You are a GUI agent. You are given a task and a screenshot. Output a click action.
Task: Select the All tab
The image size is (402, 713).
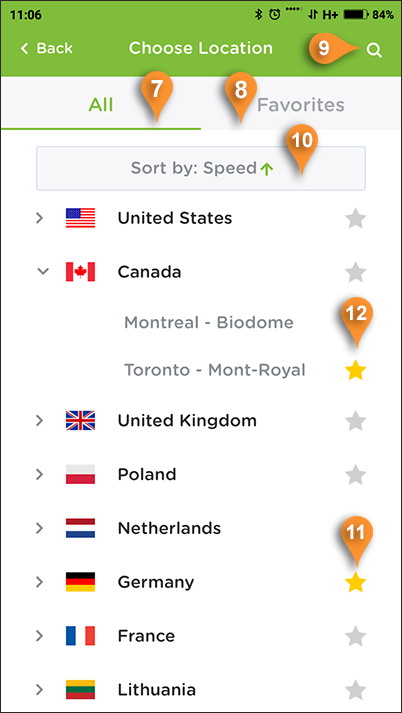(x=100, y=105)
